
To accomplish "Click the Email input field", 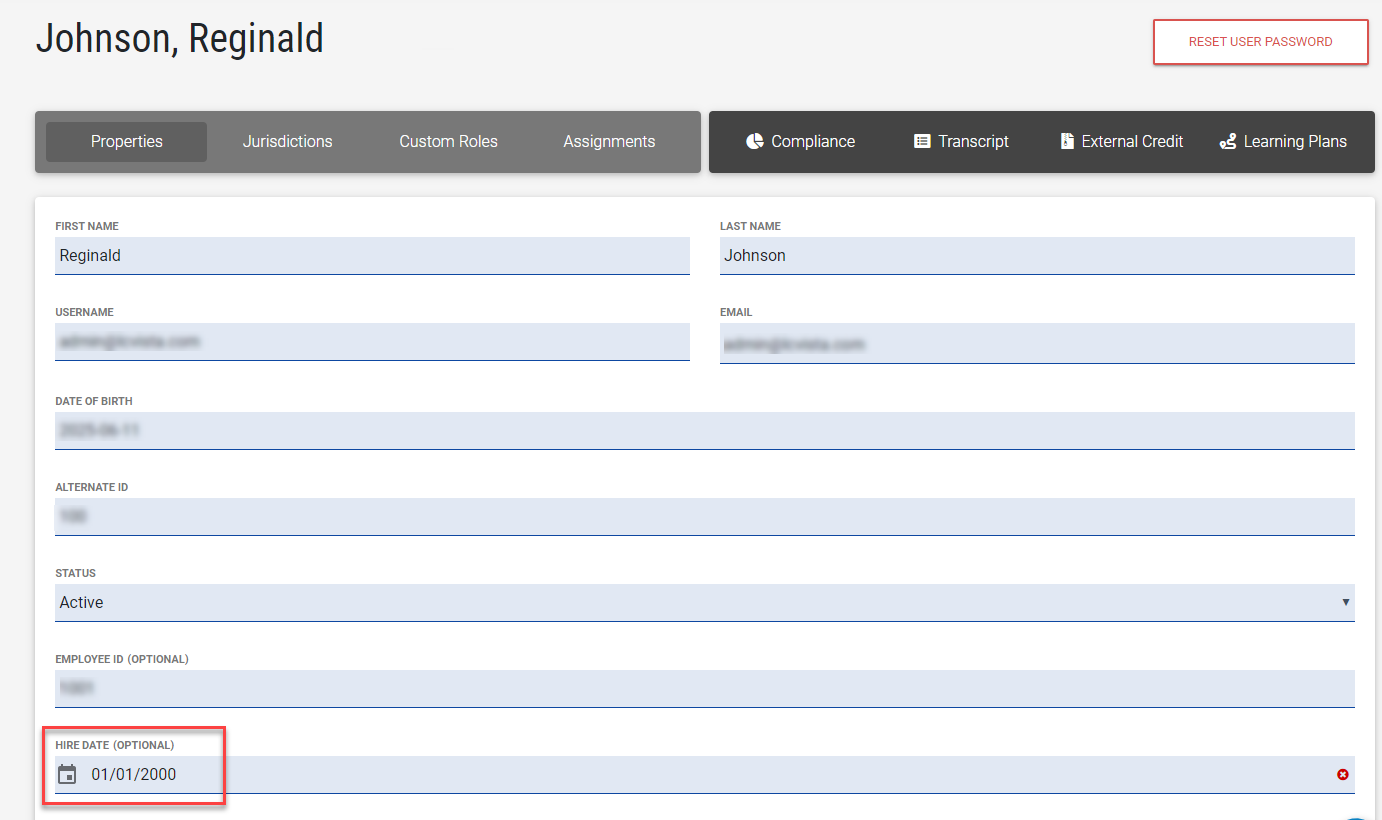I will point(1036,344).
